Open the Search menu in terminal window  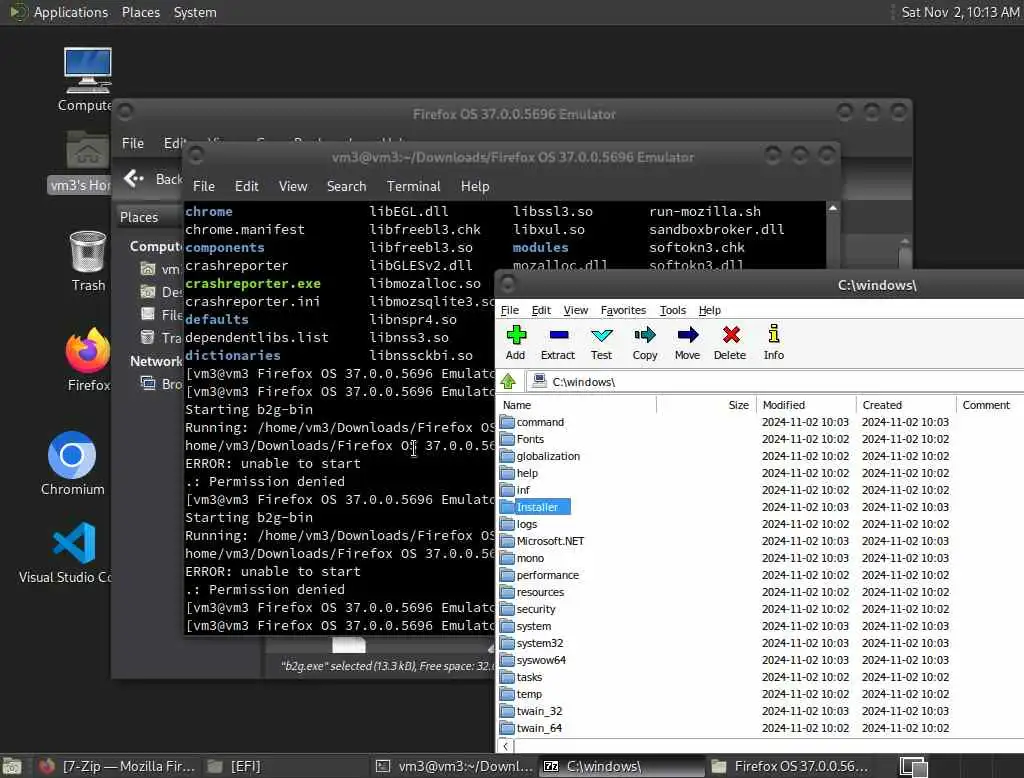point(346,186)
